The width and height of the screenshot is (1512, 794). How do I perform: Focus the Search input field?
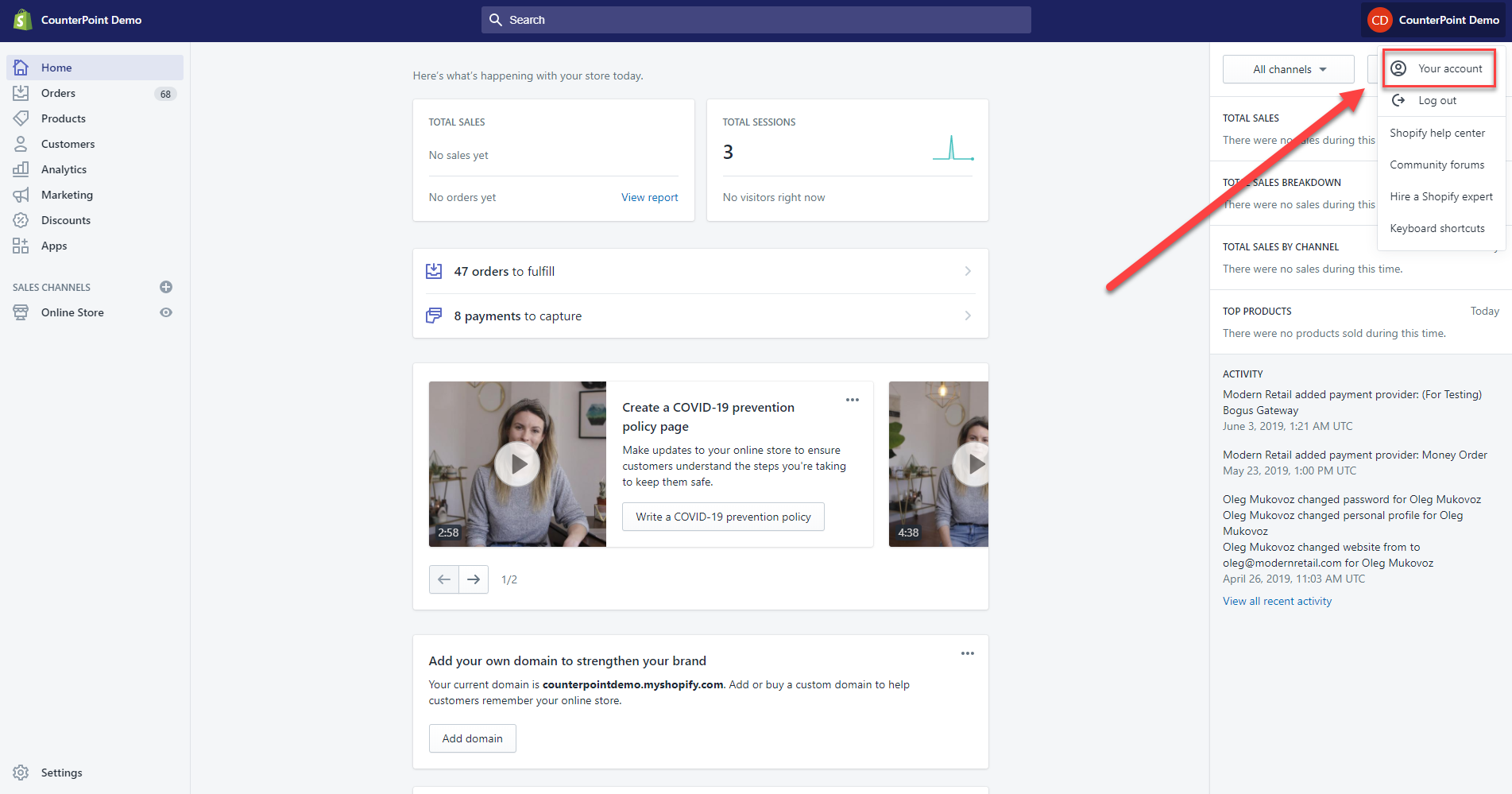point(756,20)
